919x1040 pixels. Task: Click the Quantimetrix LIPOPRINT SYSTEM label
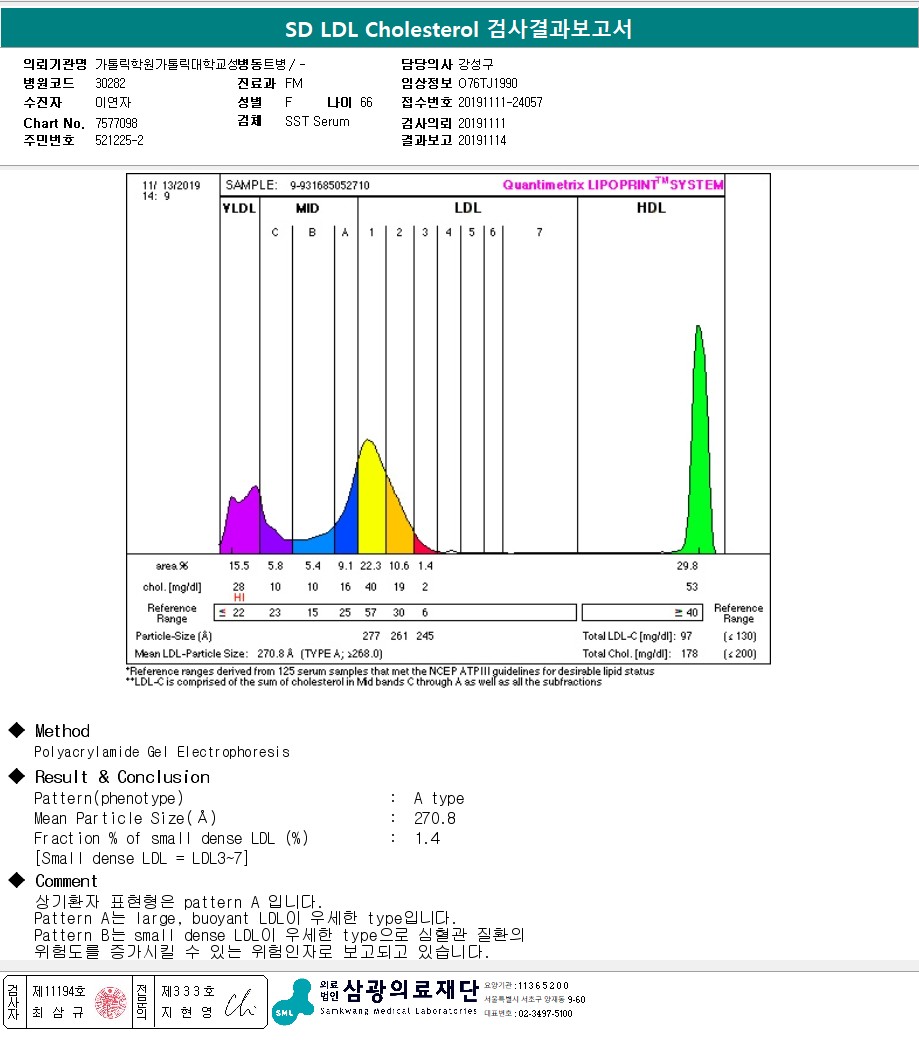[613, 184]
